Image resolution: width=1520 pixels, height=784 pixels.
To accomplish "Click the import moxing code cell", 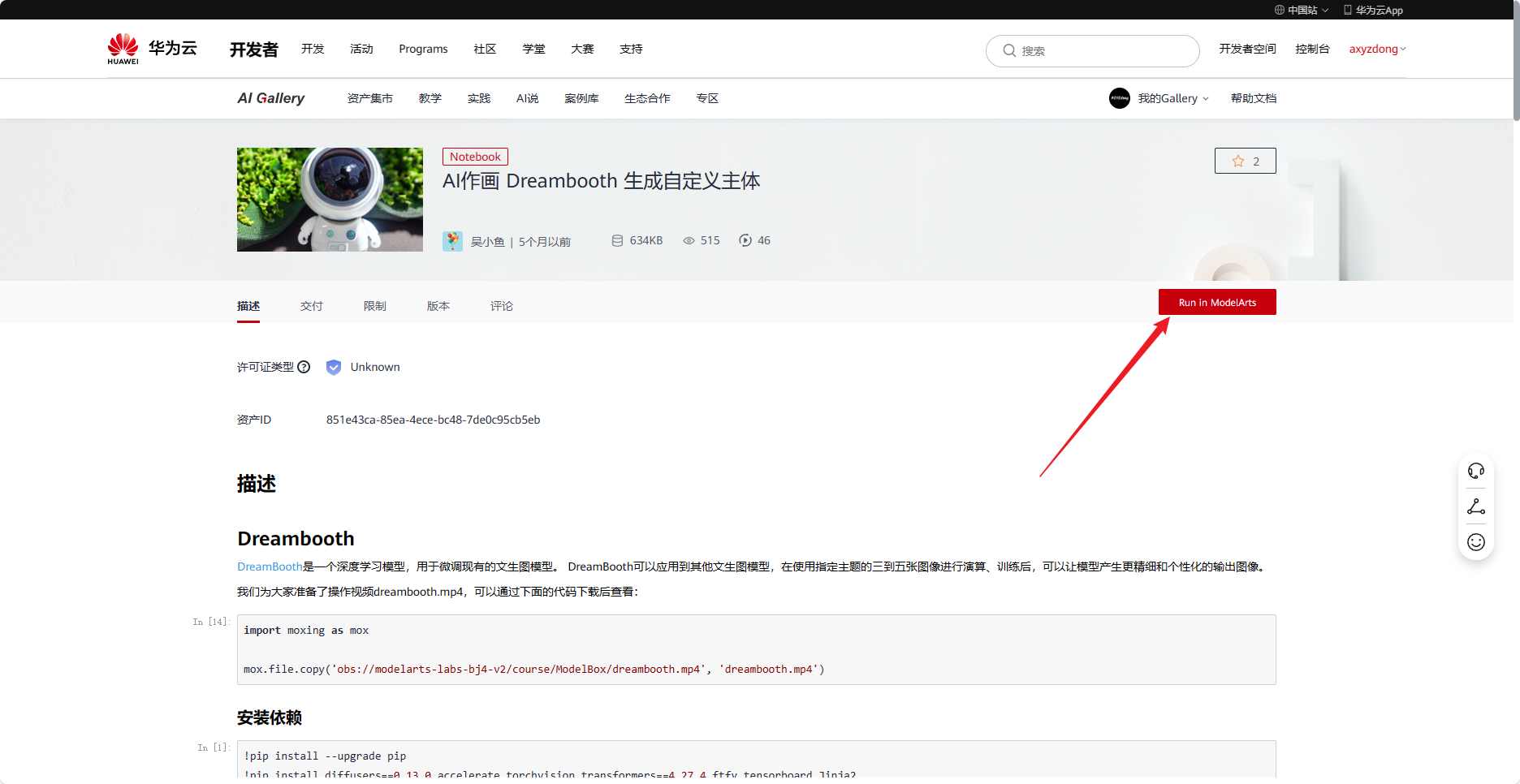I will [757, 649].
